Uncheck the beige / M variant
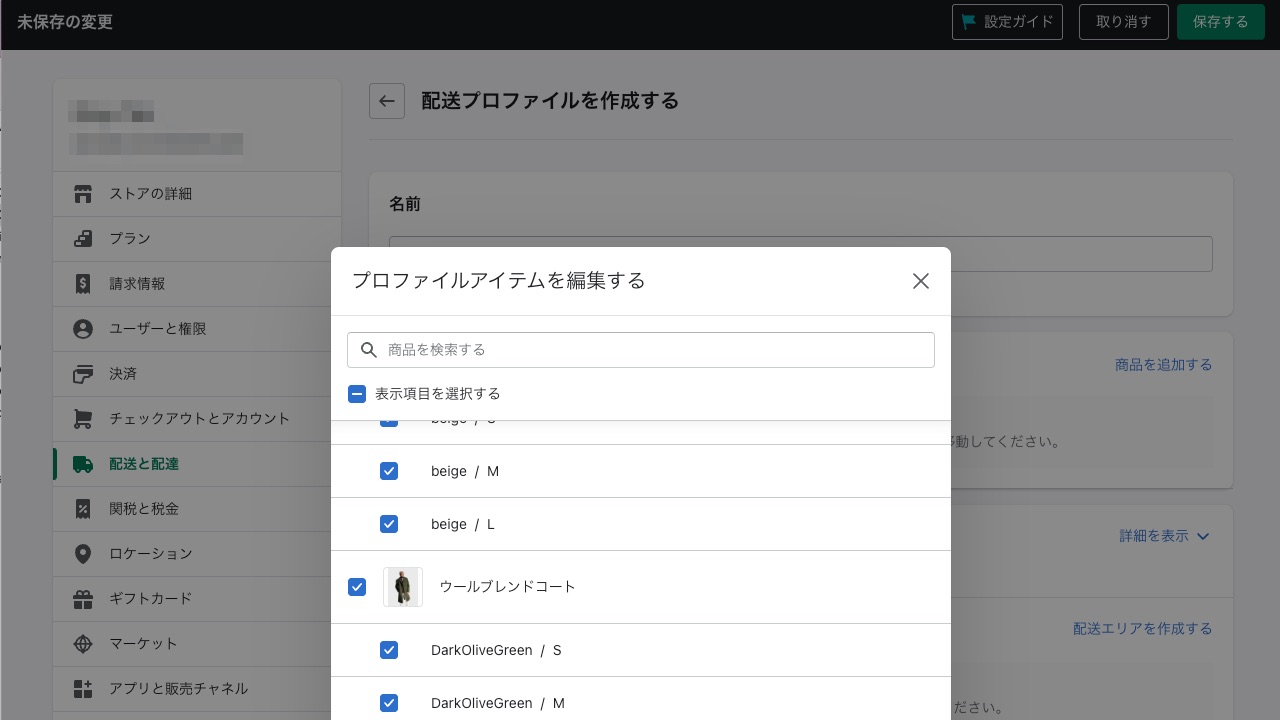 click(x=389, y=471)
